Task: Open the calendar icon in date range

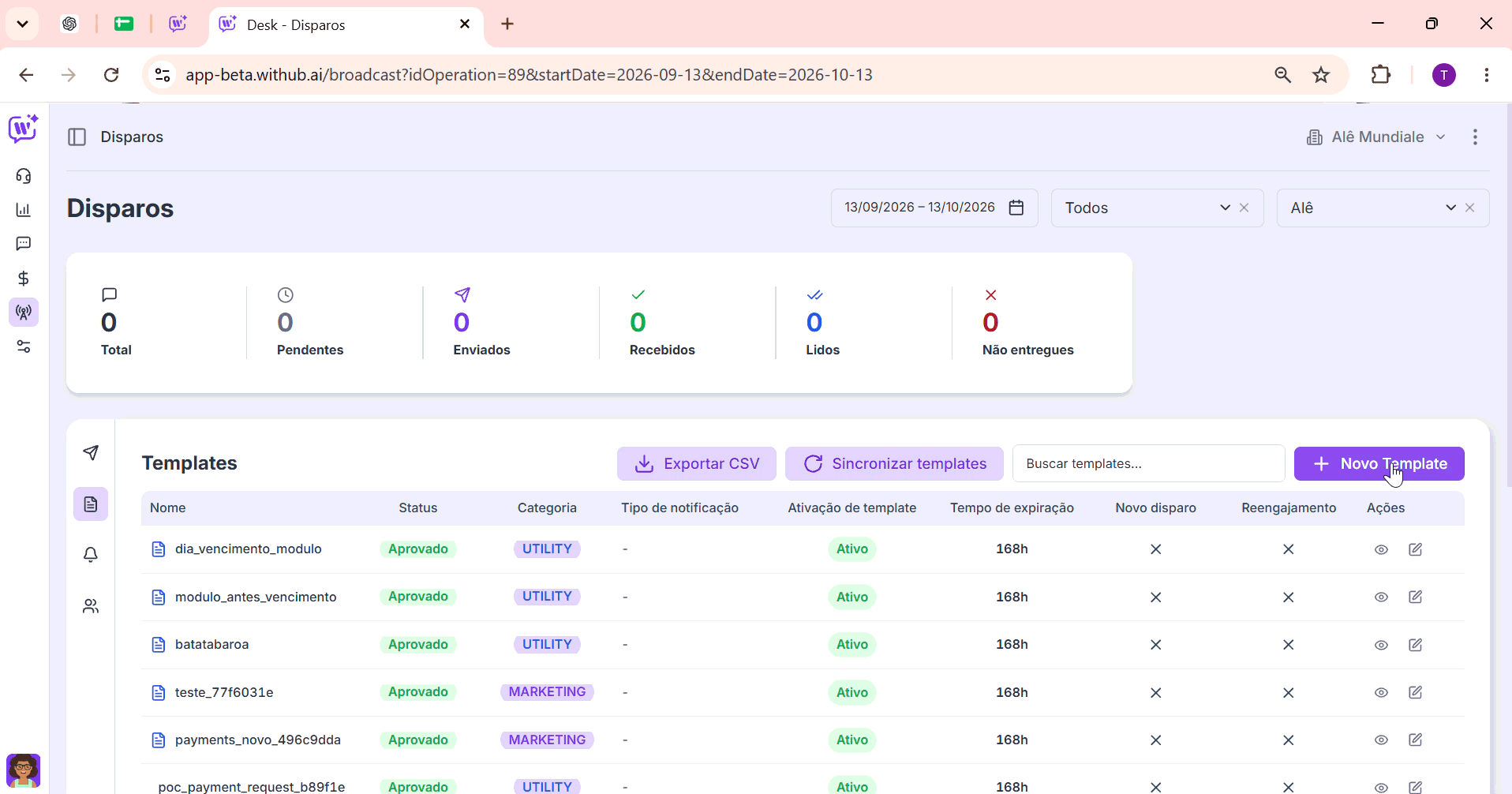Action: pos(1016,208)
